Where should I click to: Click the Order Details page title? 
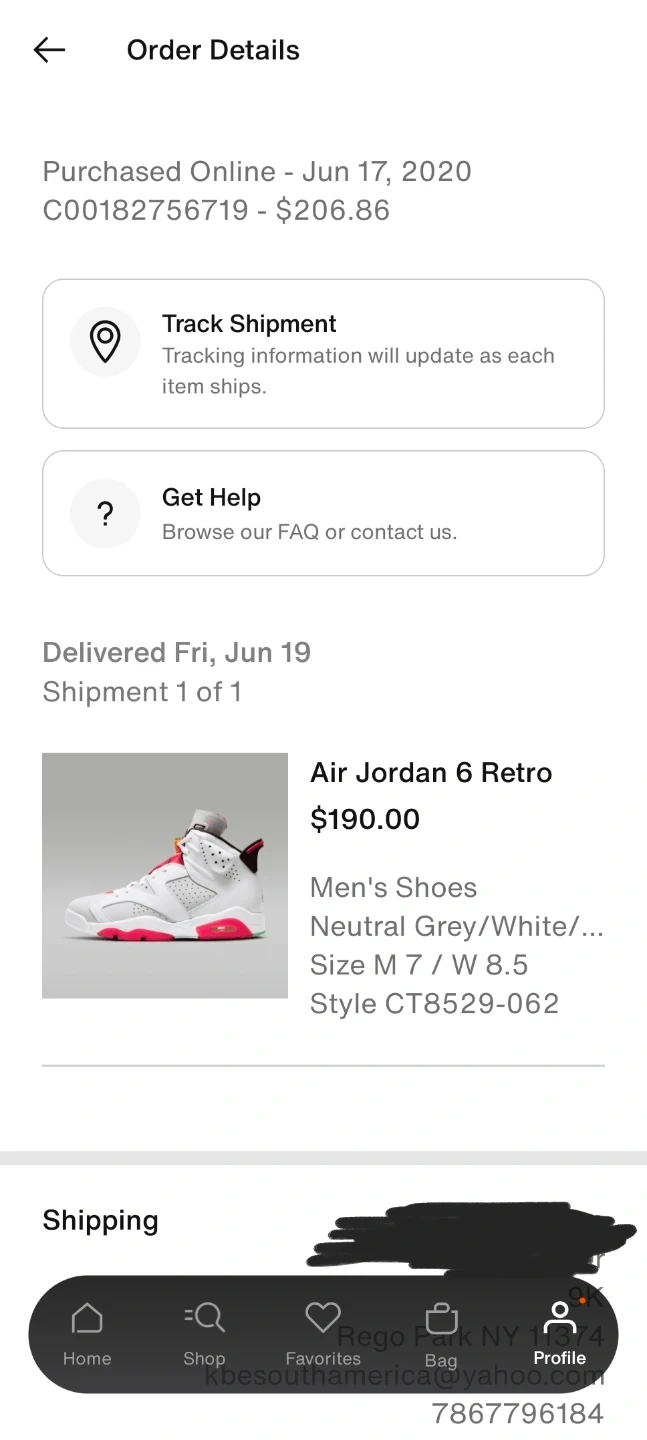pos(213,50)
